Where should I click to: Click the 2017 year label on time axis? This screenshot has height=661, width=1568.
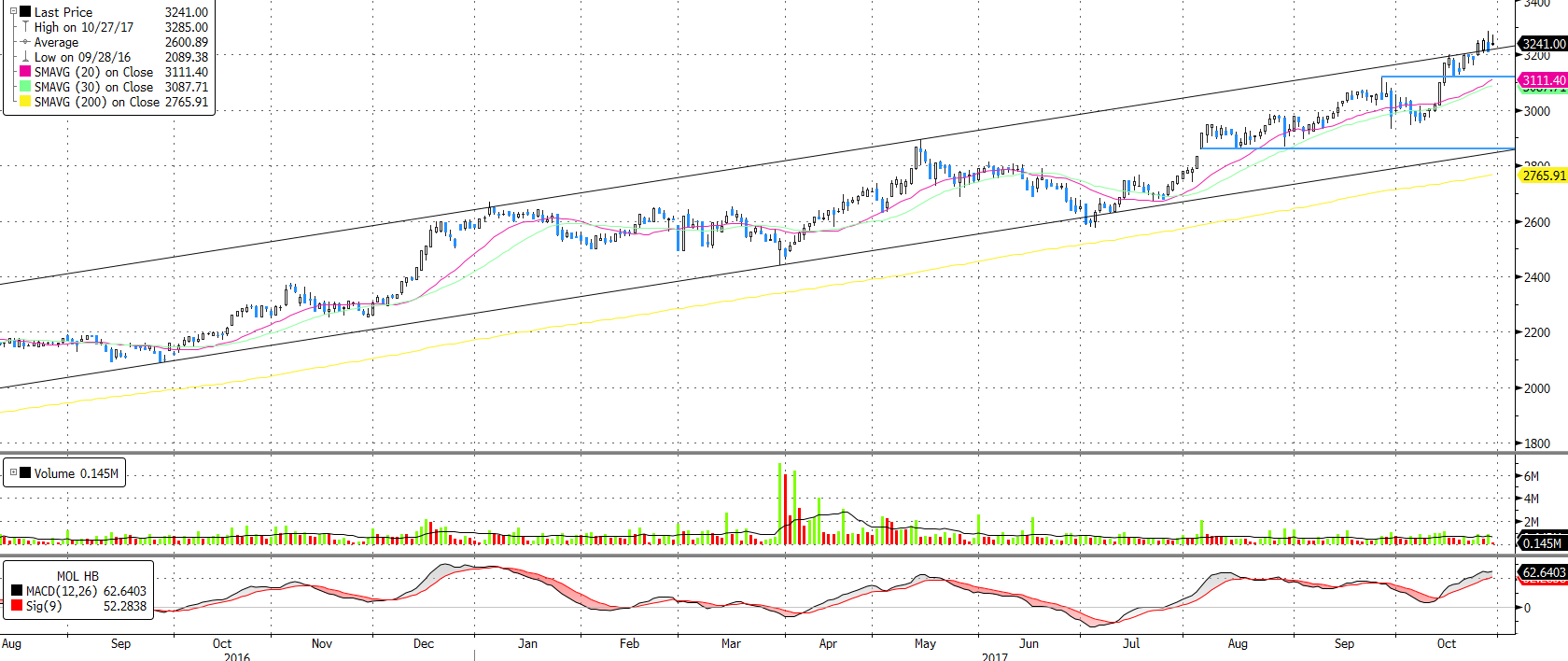tap(995, 656)
